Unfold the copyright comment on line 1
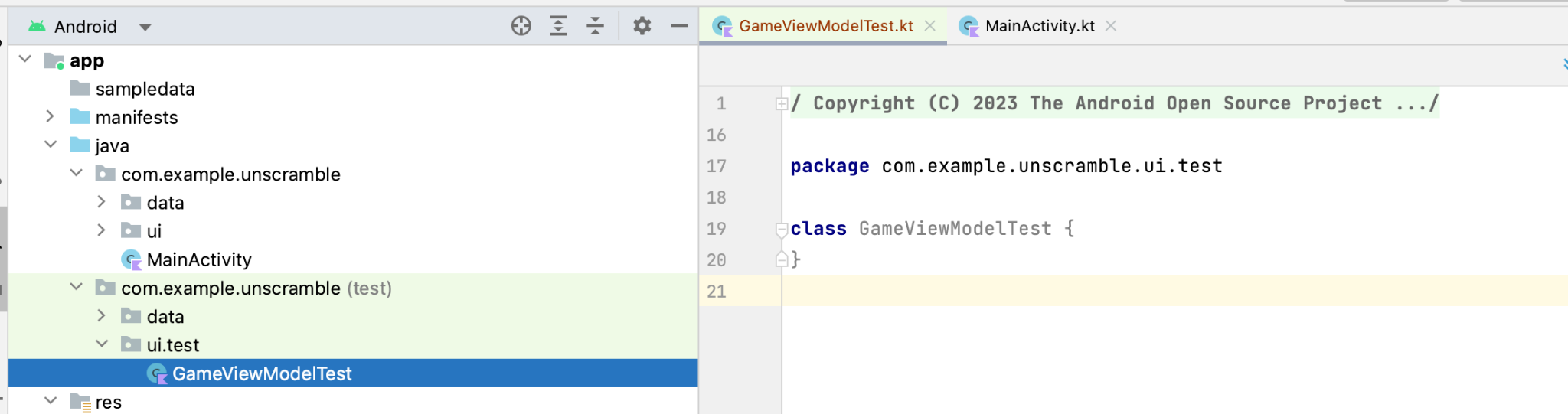The height and width of the screenshot is (414, 1568). (x=781, y=104)
